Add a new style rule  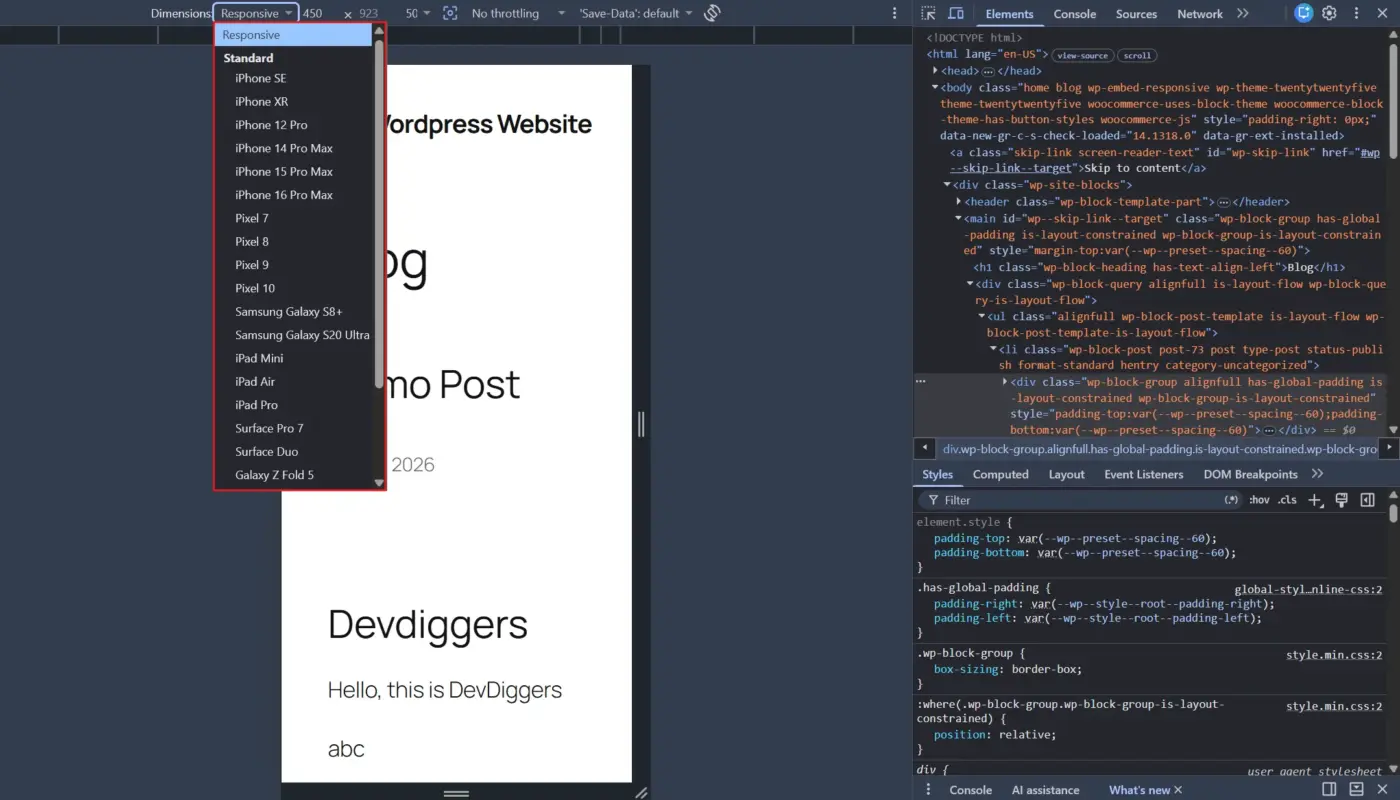click(1315, 500)
